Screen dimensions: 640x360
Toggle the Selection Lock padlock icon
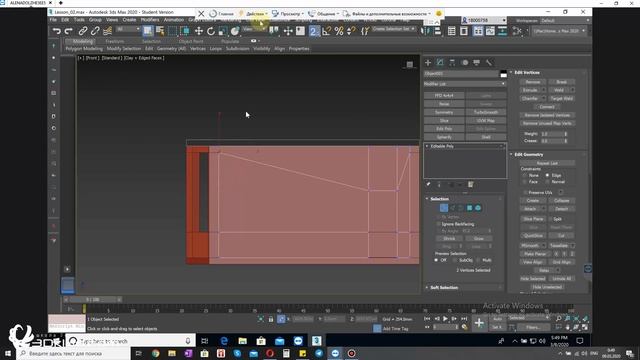(271, 319)
